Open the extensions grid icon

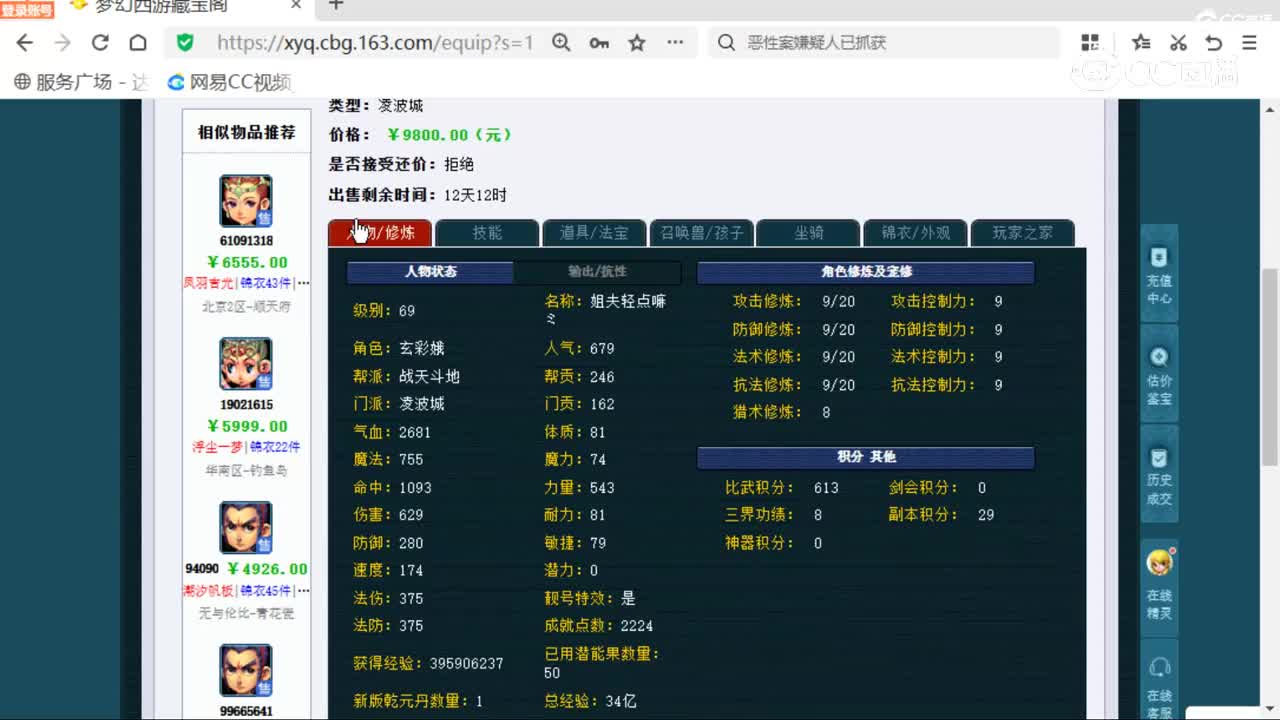[1090, 43]
